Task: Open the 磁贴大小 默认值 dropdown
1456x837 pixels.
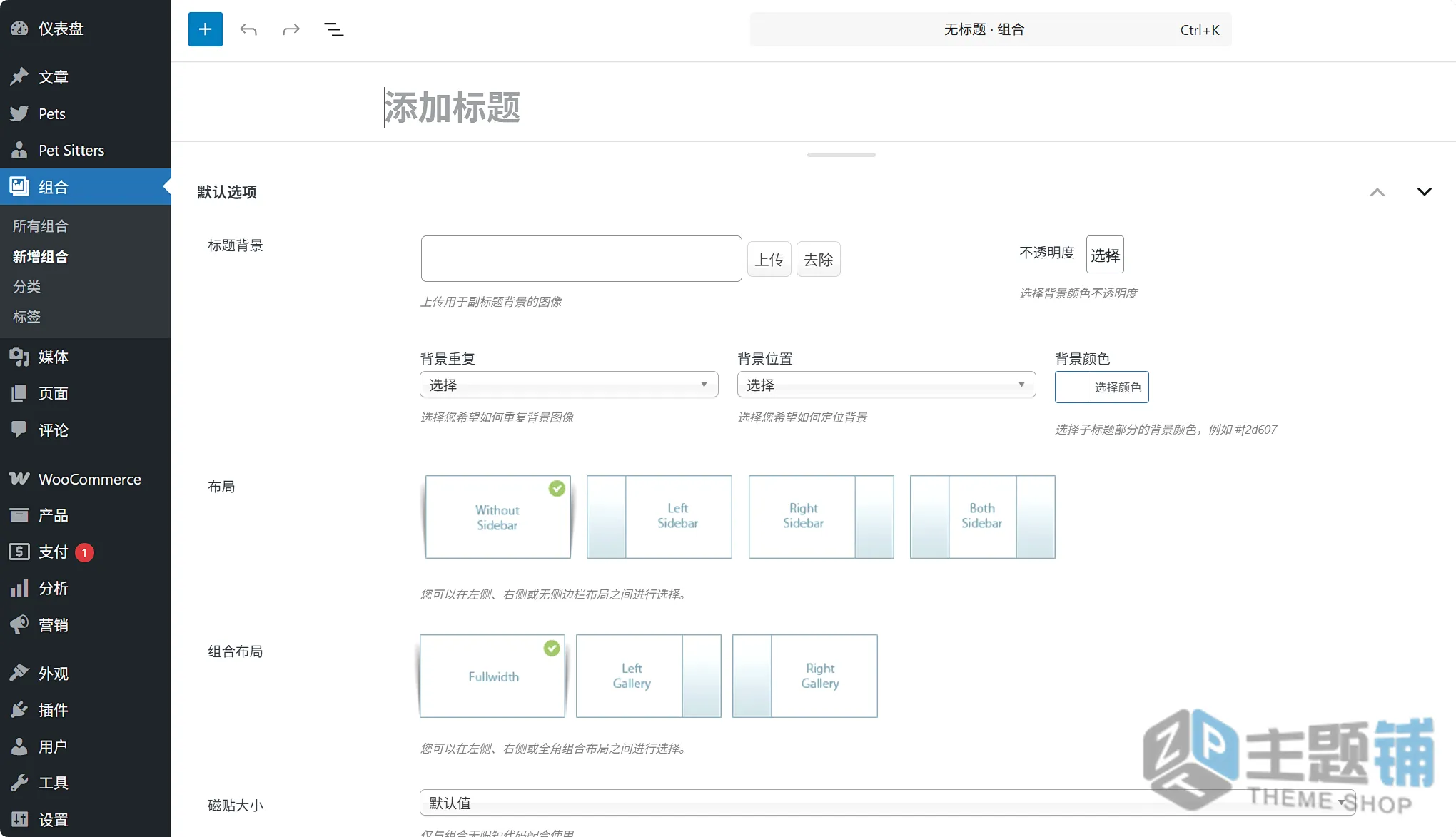Action: click(887, 803)
